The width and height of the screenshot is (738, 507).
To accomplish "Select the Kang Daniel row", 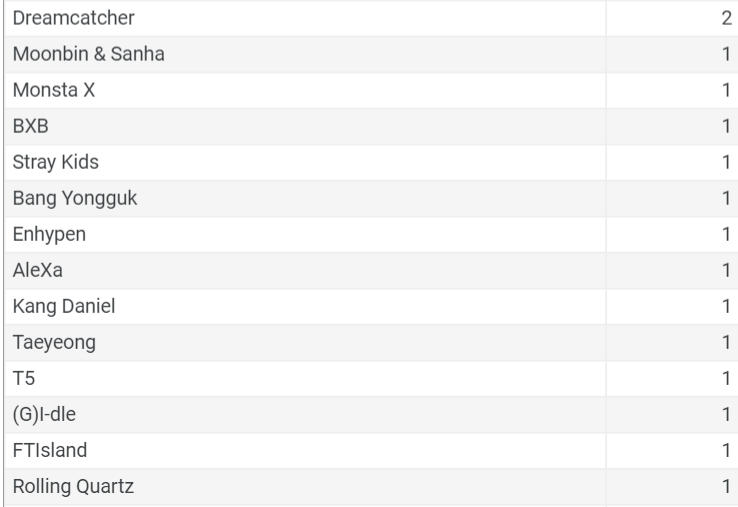I will pos(371,306).
